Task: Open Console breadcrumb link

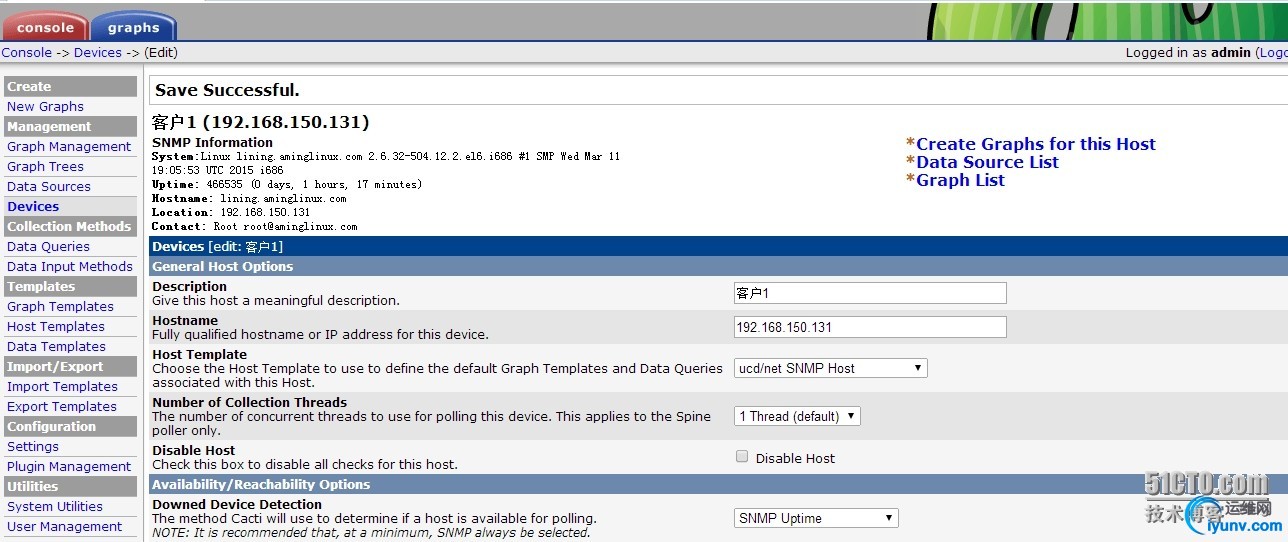Action: (x=27, y=53)
